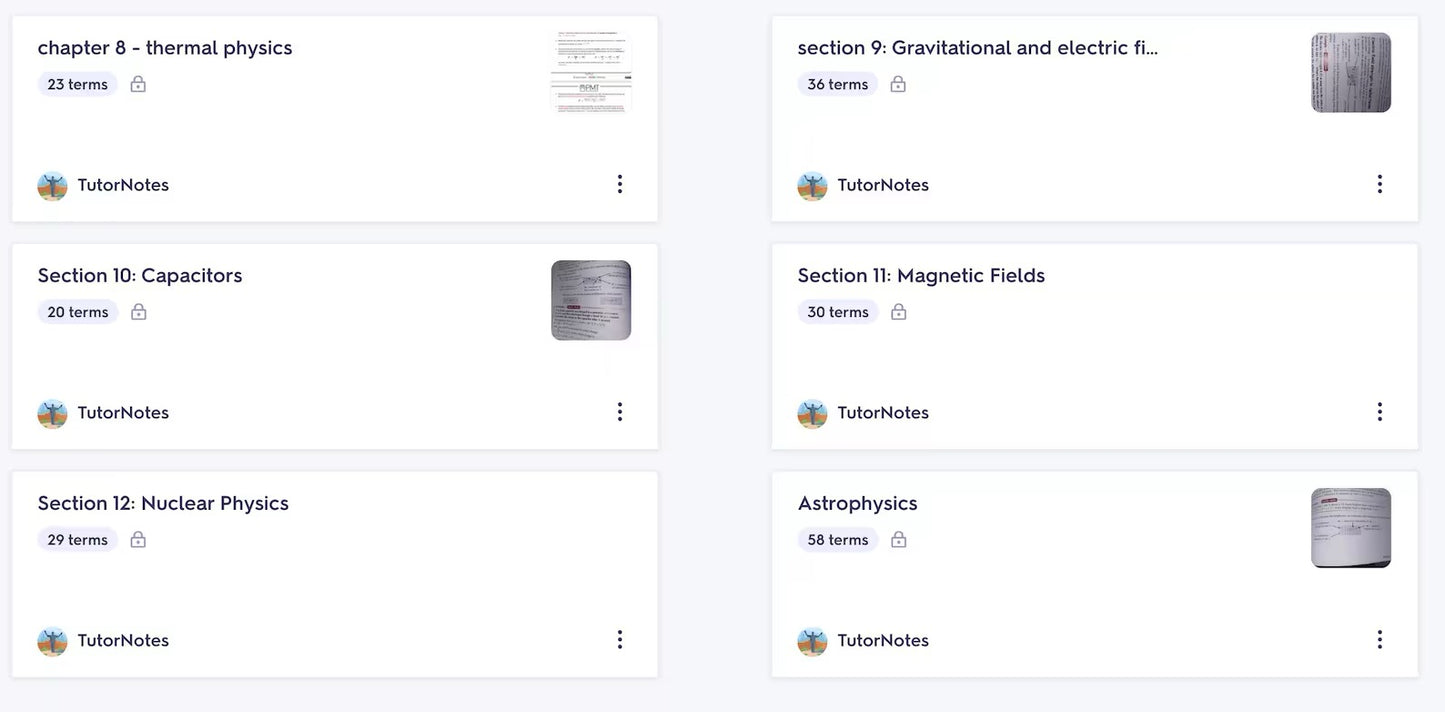Click lock icon beside 23 terms

tap(138, 84)
